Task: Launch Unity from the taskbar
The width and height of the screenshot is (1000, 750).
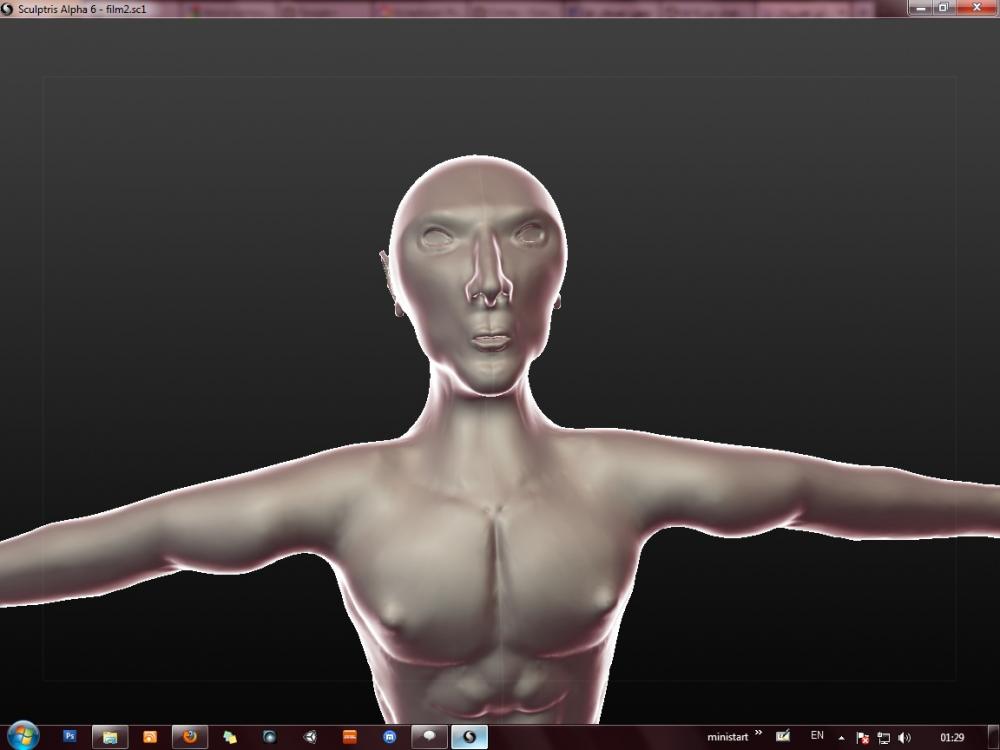Action: [310, 737]
